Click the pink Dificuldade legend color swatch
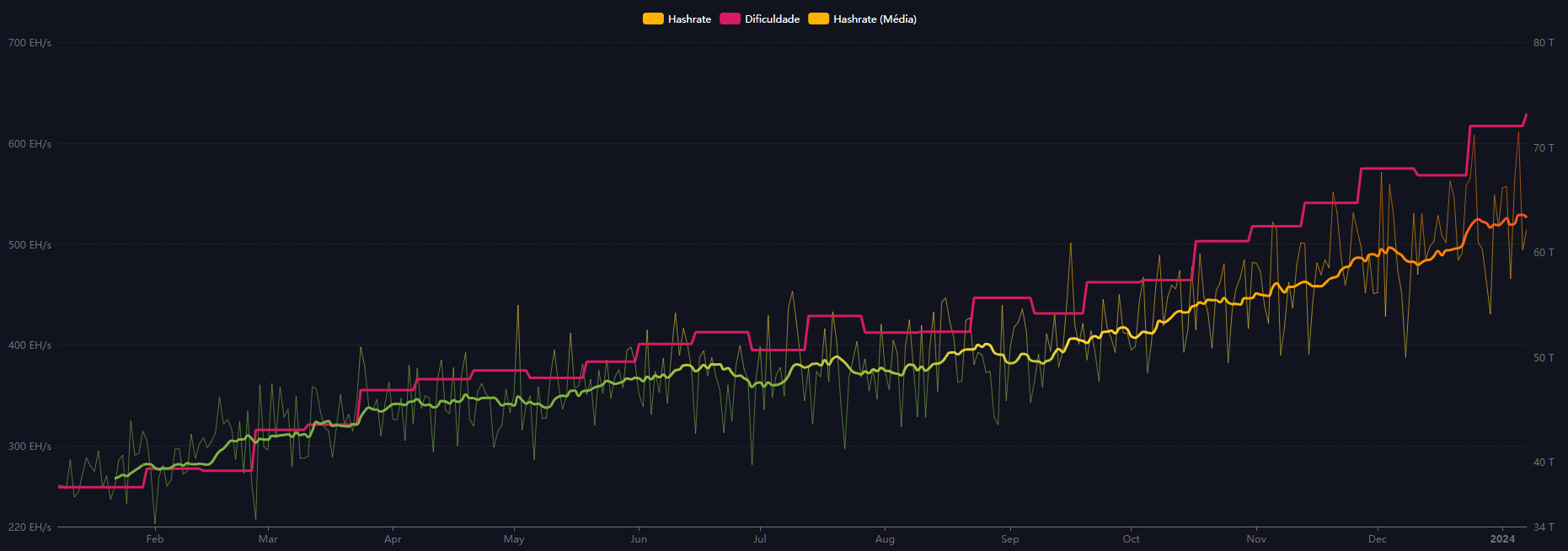Screen dimensions: 1568x551 [730, 19]
